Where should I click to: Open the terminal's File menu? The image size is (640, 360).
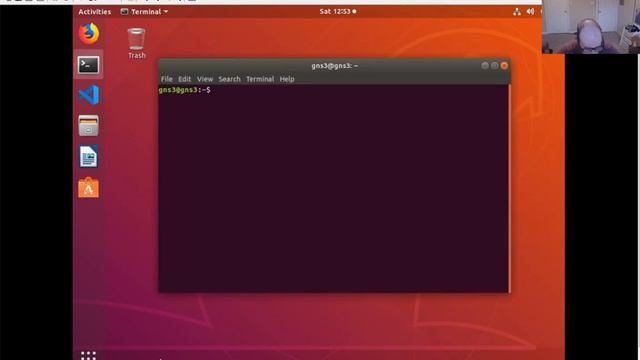coord(167,79)
